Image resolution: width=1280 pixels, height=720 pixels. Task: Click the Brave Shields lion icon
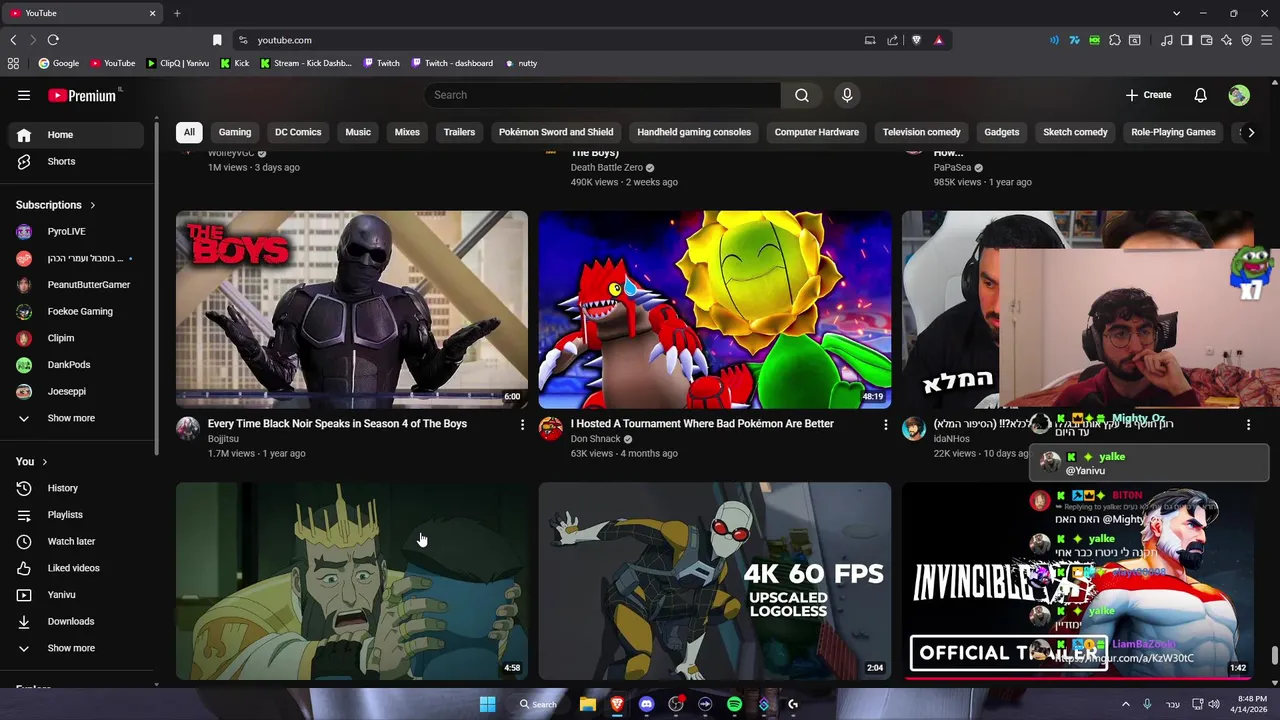click(x=916, y=40)
